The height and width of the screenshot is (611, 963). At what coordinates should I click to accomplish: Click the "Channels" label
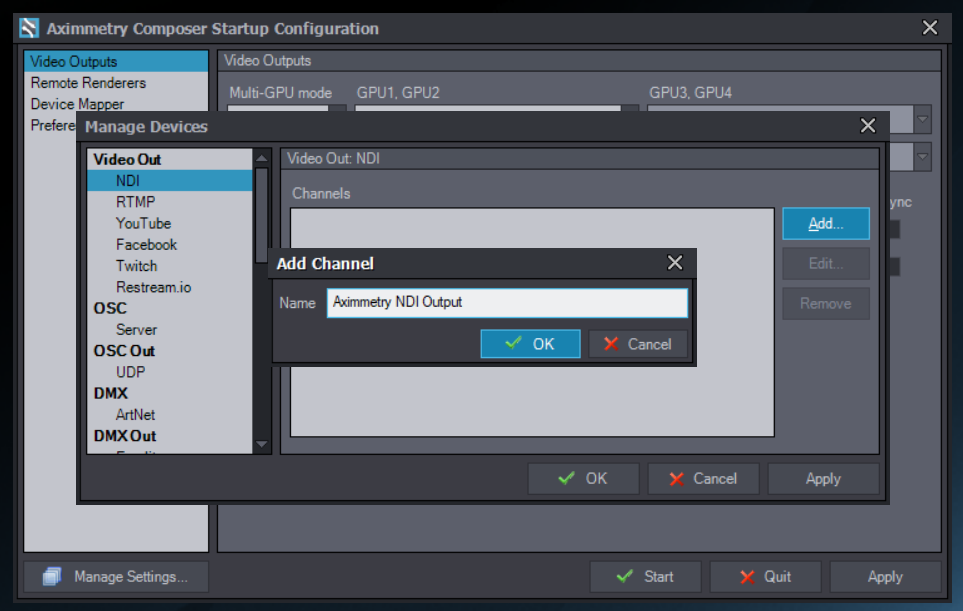[x=321, y=193]
